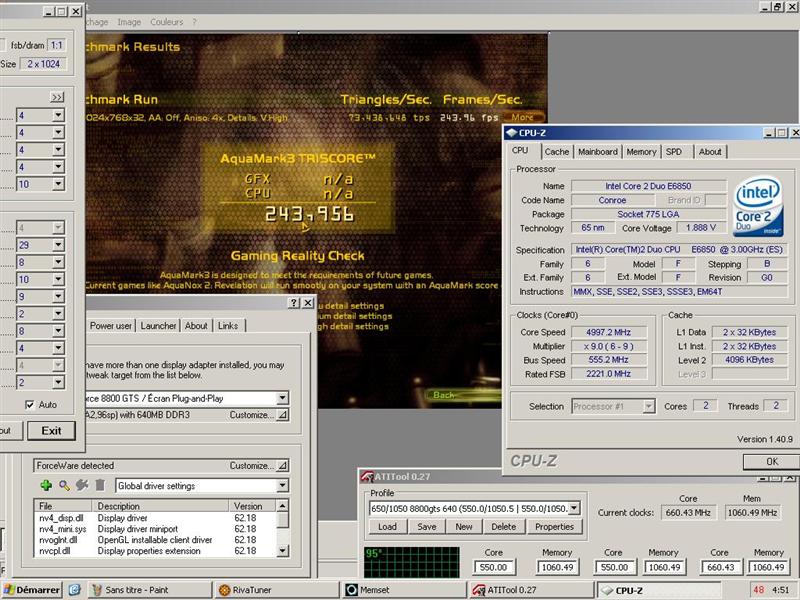
Task: Click the Memset double-arrow button
Action: coord(57,97)
